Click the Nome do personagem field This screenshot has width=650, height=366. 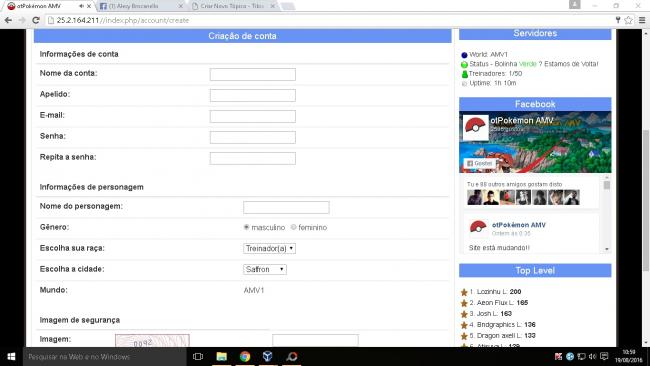286,208
